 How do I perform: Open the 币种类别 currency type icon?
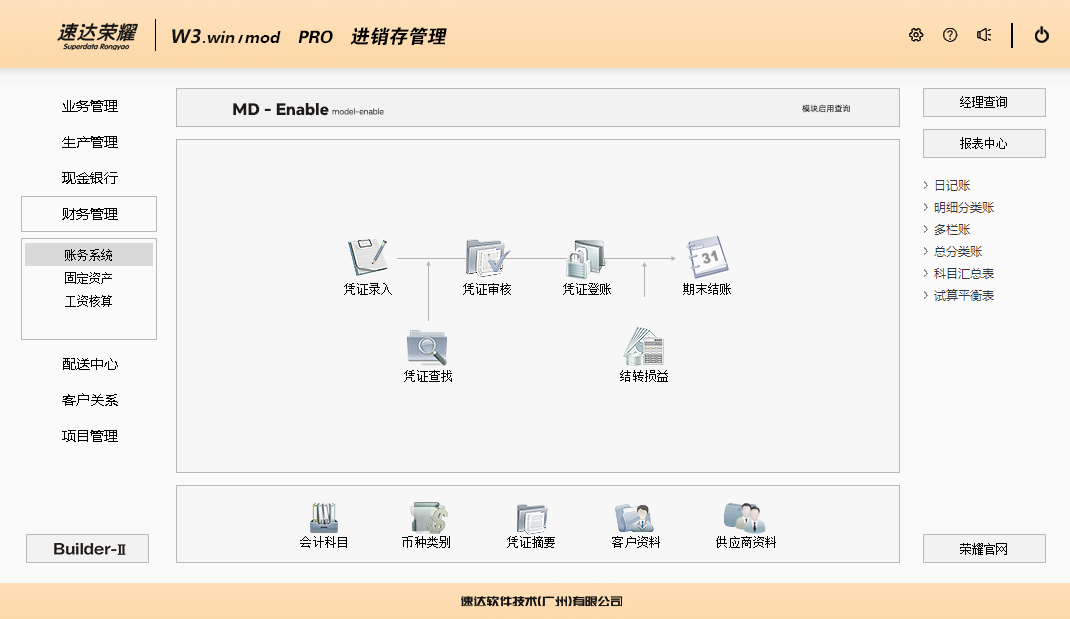426,518
